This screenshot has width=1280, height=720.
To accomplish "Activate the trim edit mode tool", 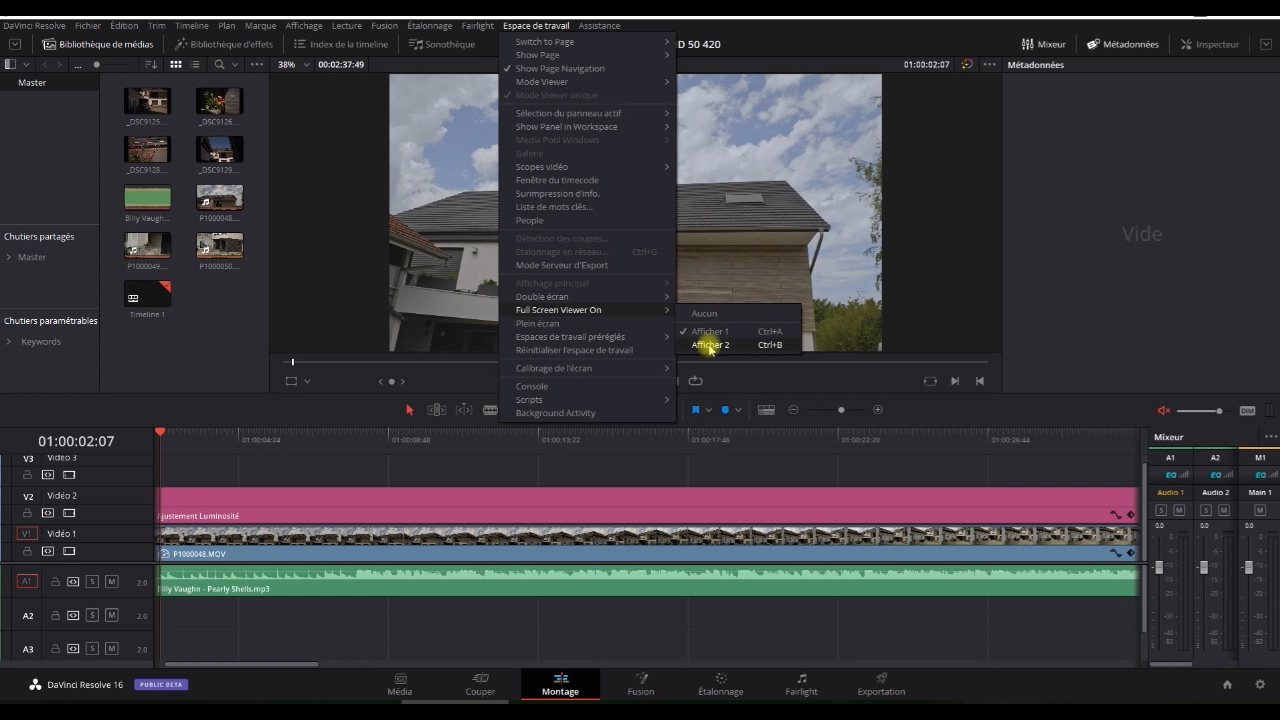I will pos(437,410).
